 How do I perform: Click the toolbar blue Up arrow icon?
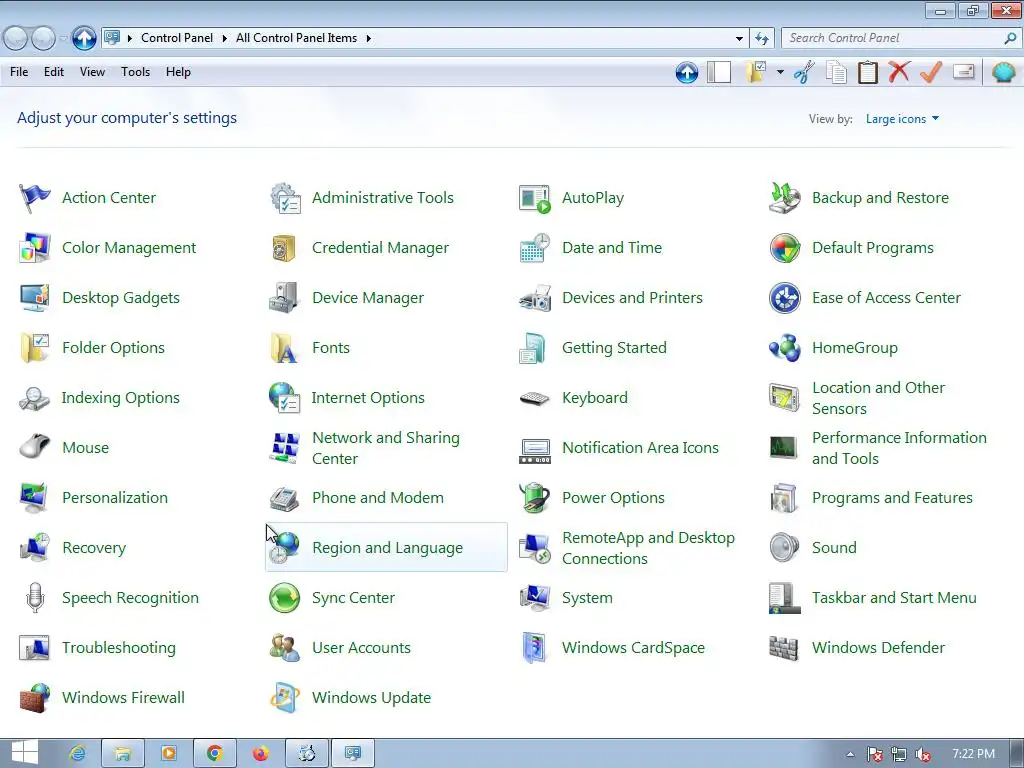tap(687, 72)
